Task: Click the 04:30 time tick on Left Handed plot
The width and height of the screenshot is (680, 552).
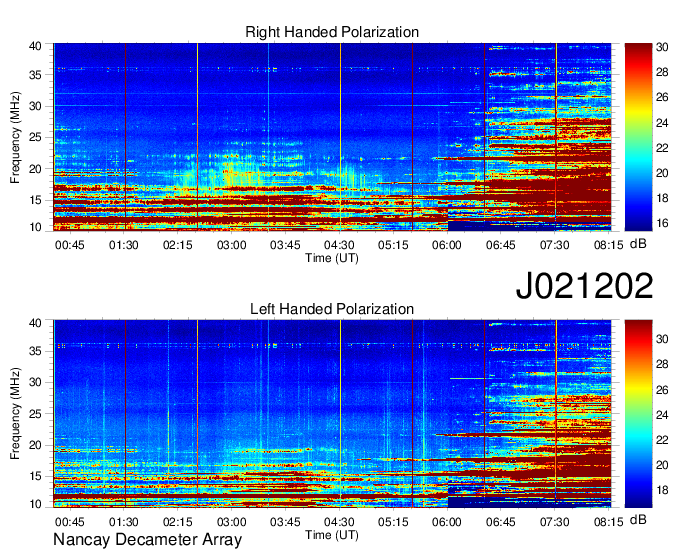Action: coord(339,522)
